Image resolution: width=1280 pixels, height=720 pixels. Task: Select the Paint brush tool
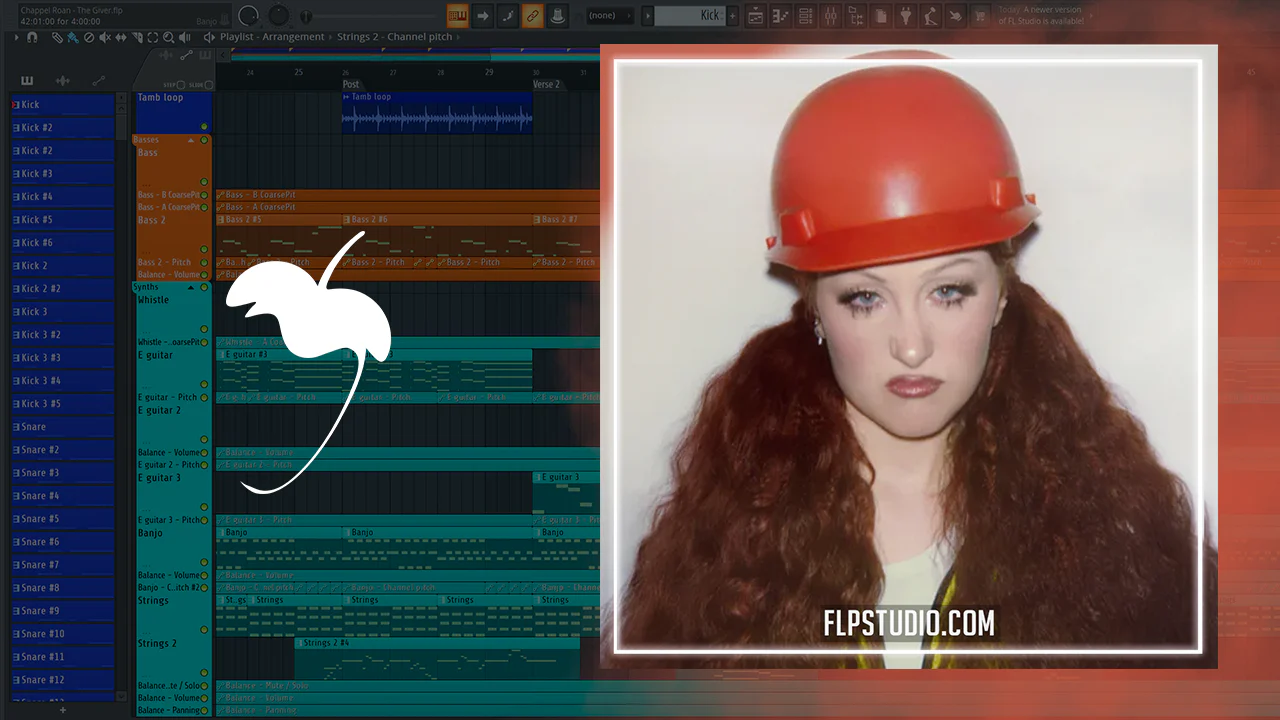click(x=73, y=37)
